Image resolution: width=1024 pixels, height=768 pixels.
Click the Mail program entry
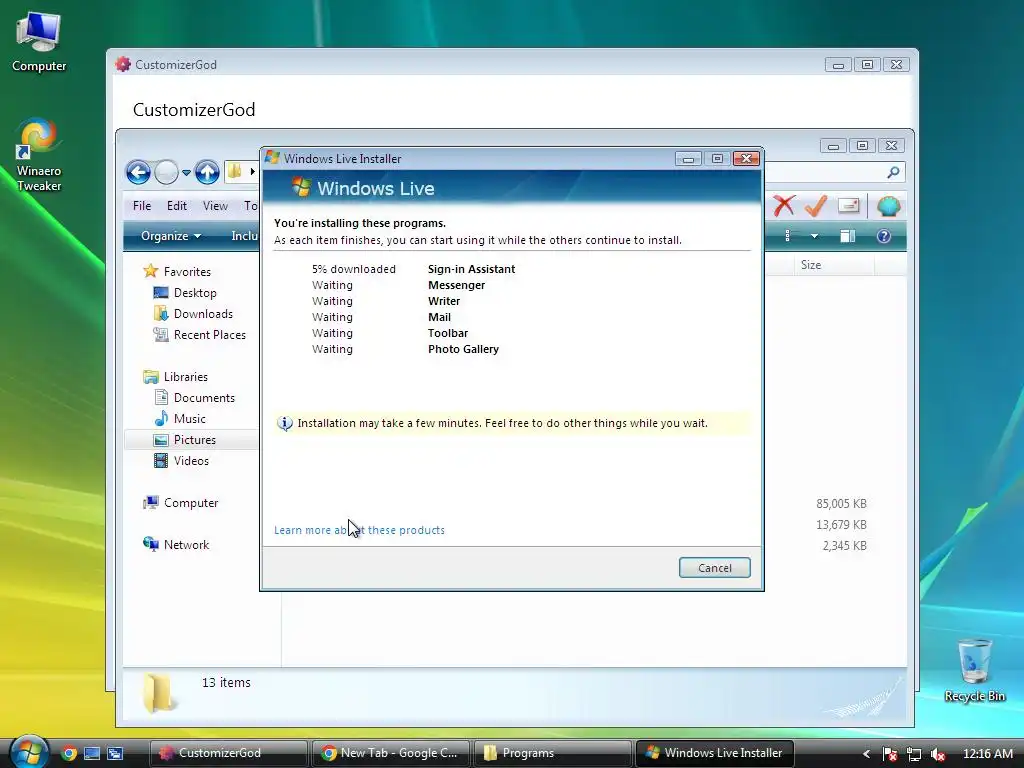pyautogui.click(x=440, y=317)
